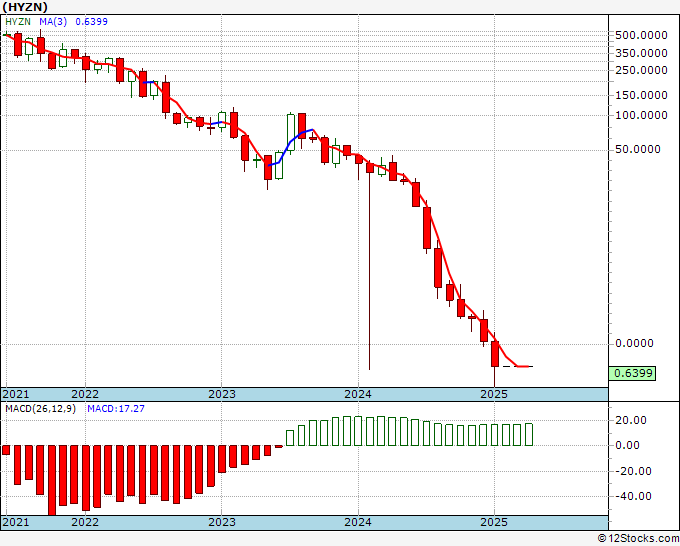Open the 12Stocks.com copyright link
The height and width of the screenshot is (546, 680).
coord(638,539)
